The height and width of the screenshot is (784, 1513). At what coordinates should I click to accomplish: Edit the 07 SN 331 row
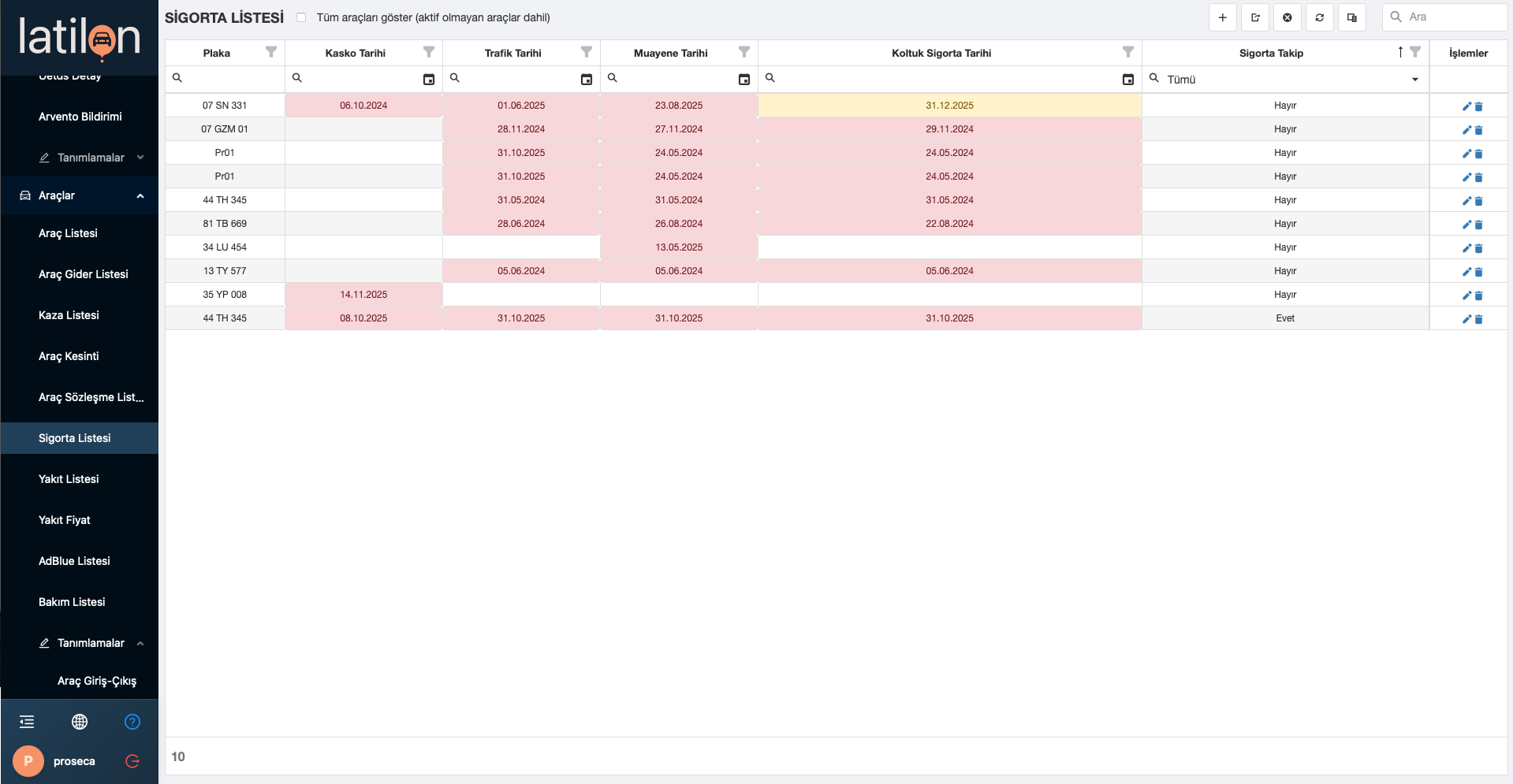[1466, 106]
